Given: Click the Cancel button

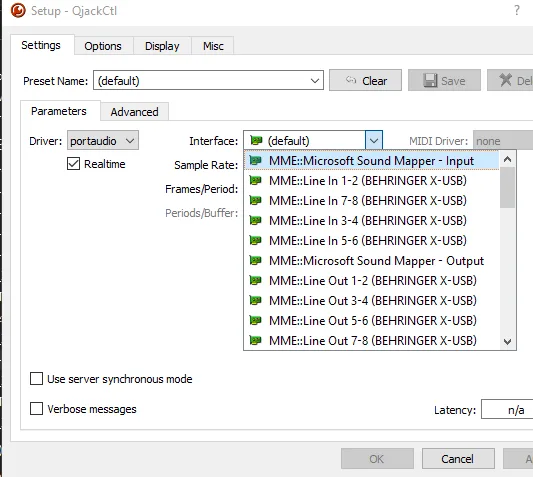Looking at the screenshot, I should (458, 459).
